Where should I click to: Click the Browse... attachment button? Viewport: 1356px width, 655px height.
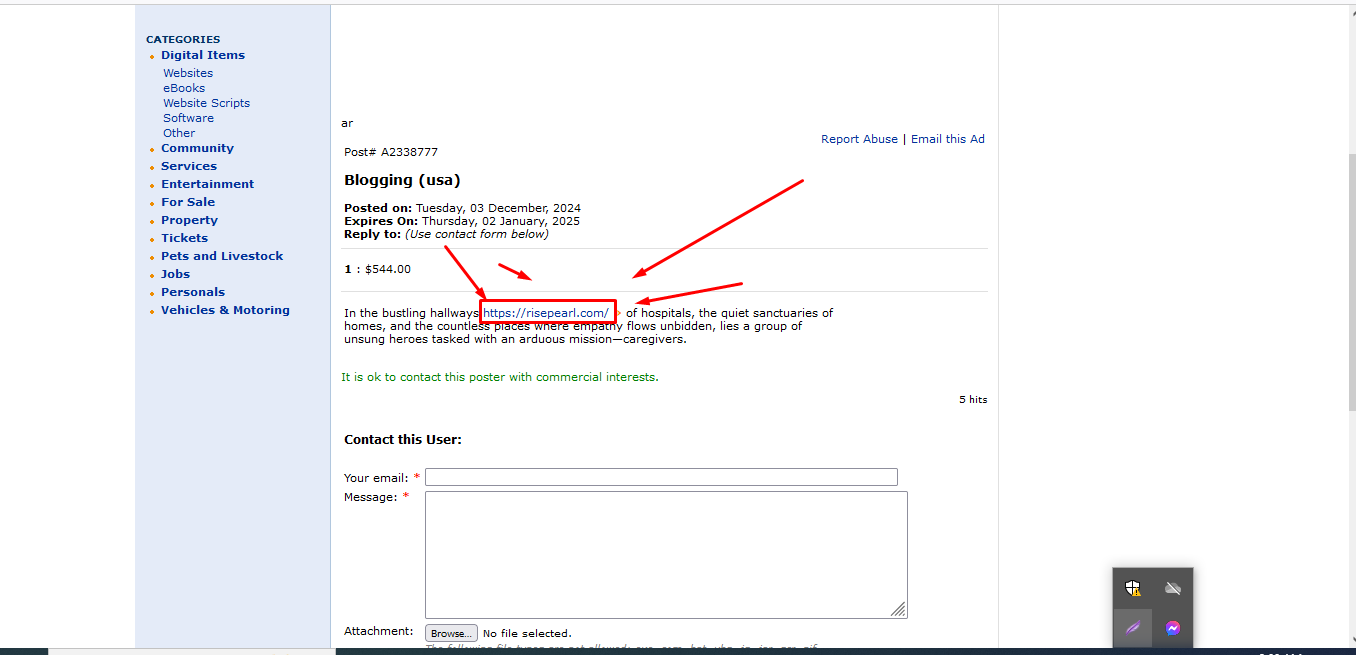pos(451,633)
